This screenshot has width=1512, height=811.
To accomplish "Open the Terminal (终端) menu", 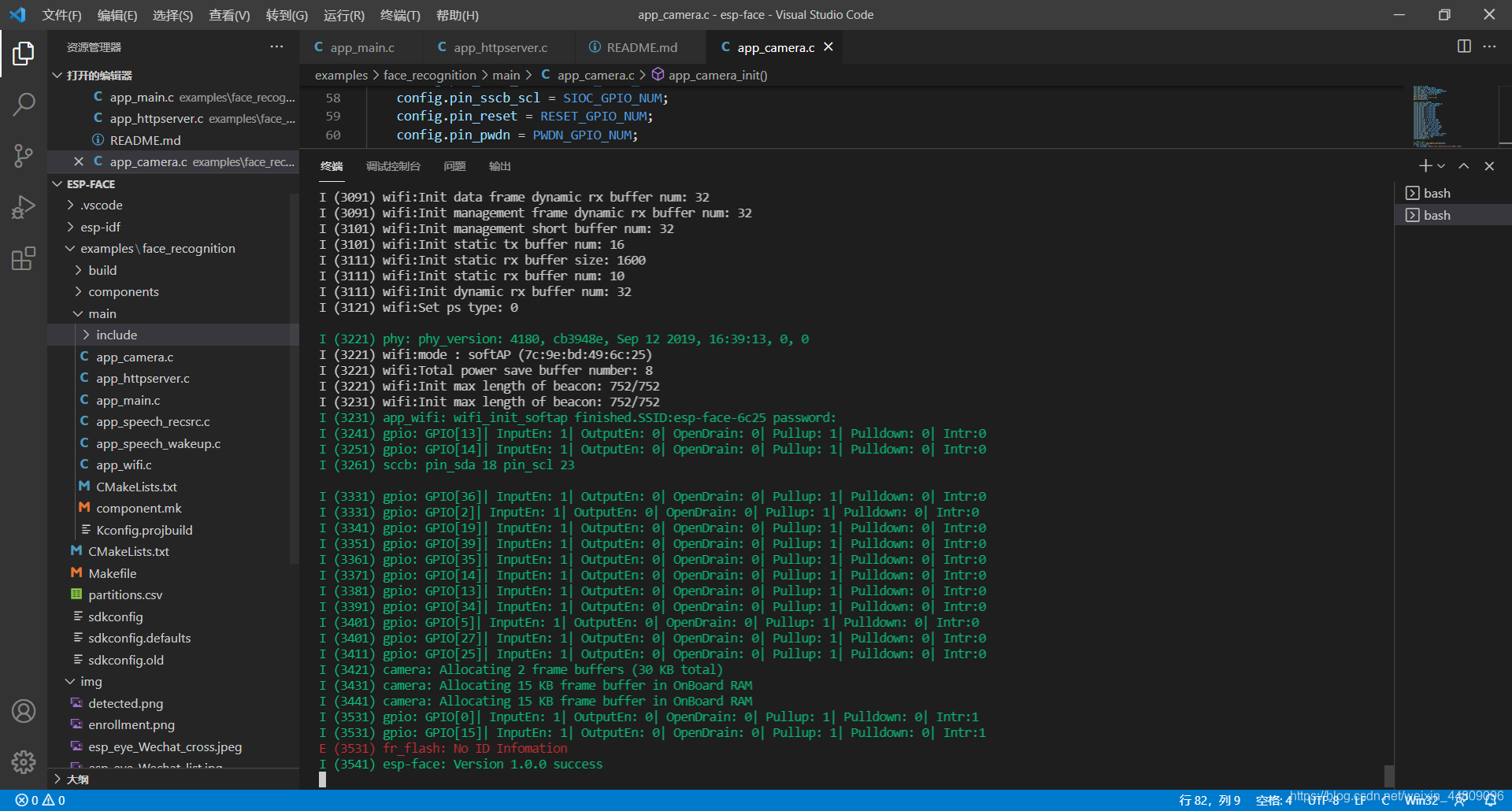I will tap(400, 15).
